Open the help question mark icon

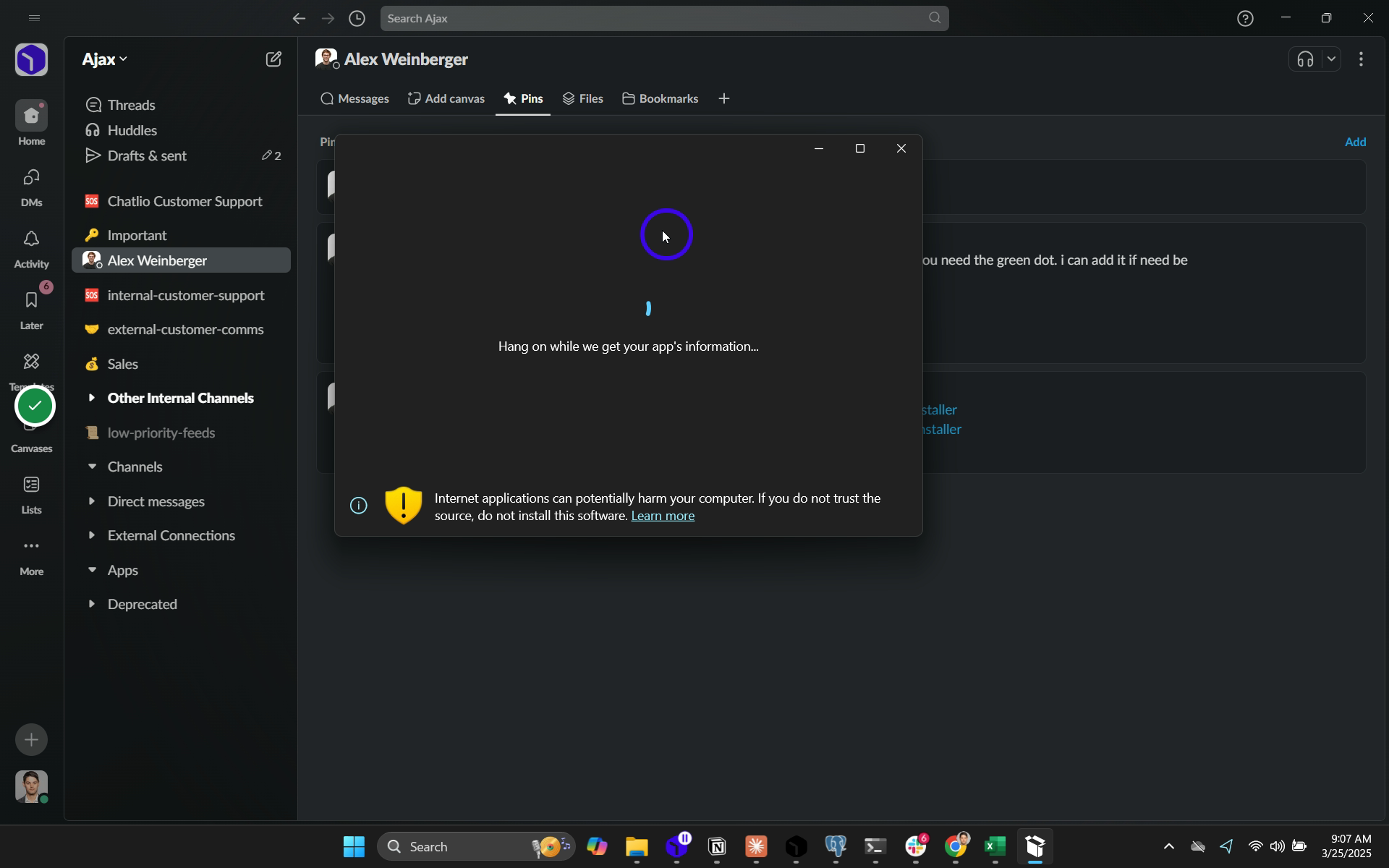[x=1245, y=19]
